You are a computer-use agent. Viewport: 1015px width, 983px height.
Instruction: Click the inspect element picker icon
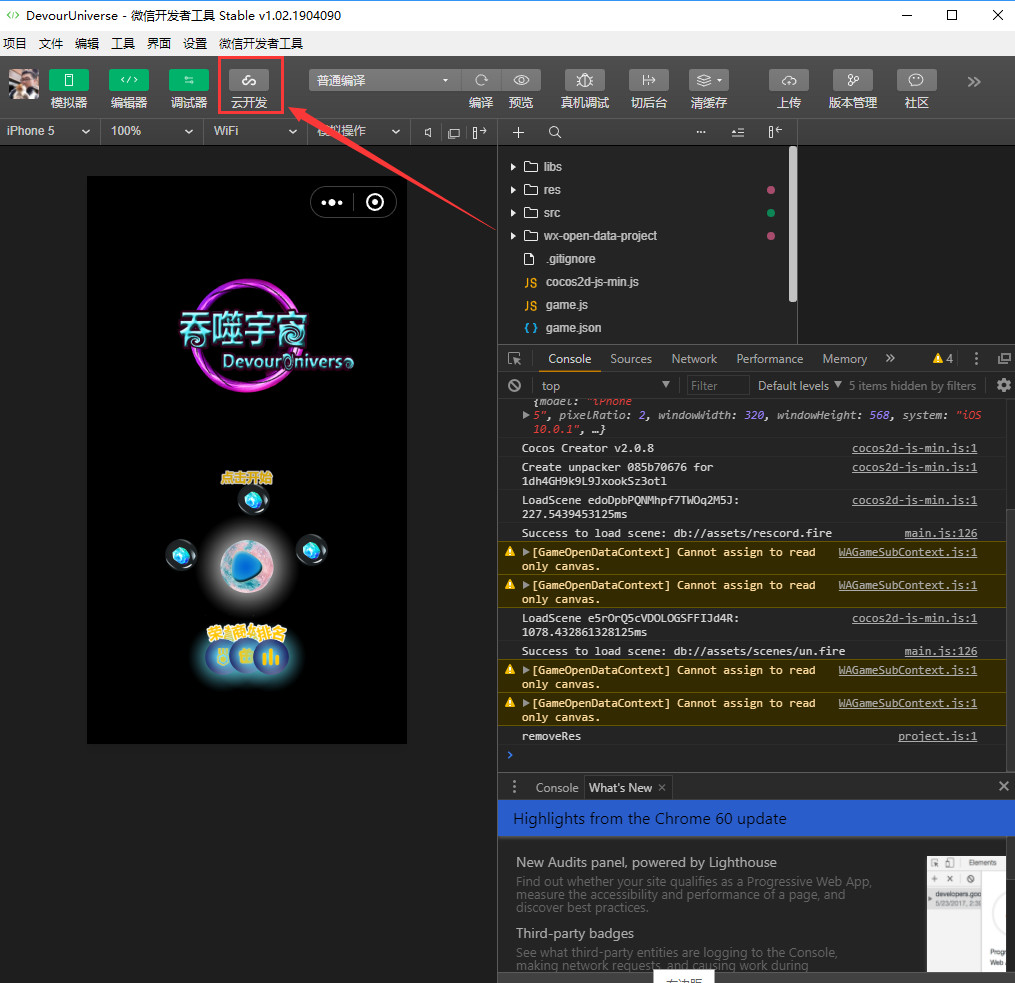(515, 359)
